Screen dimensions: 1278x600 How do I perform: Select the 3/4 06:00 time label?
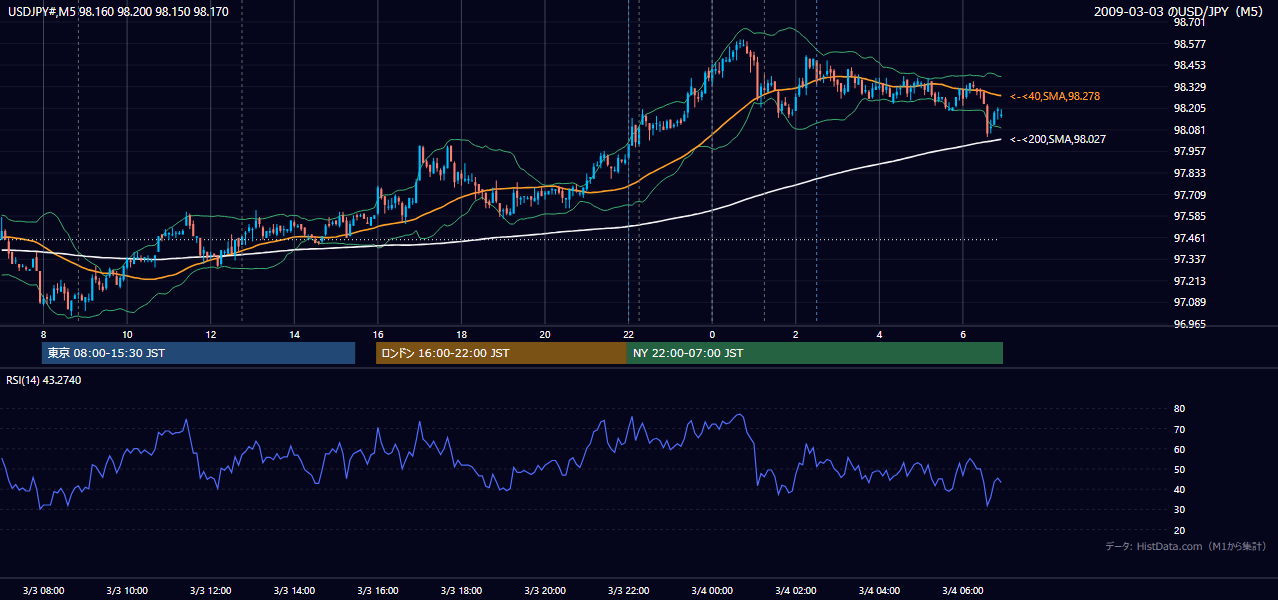963,590
